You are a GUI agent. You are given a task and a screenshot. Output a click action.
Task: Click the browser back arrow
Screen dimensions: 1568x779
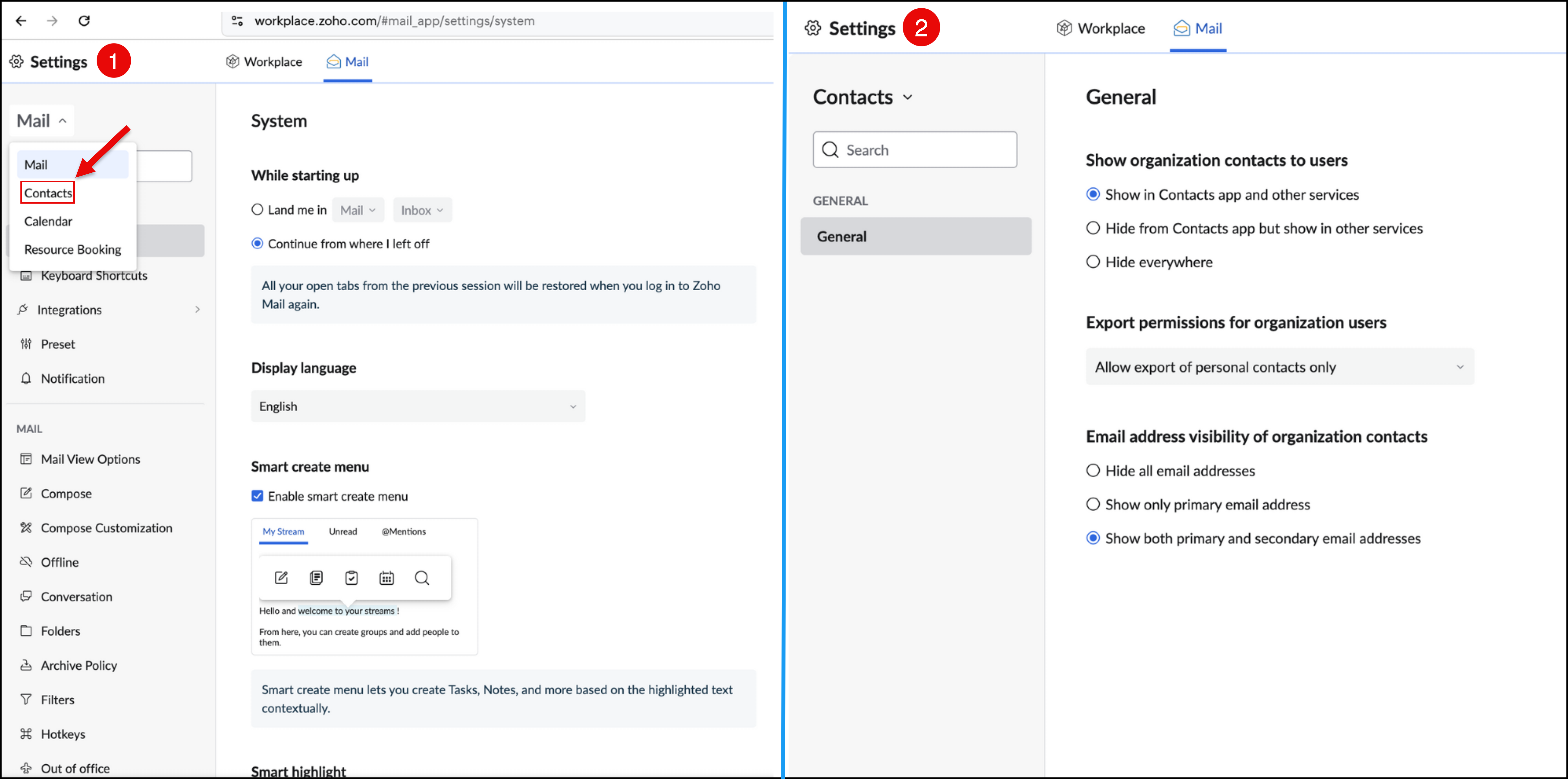pos(21,21)
